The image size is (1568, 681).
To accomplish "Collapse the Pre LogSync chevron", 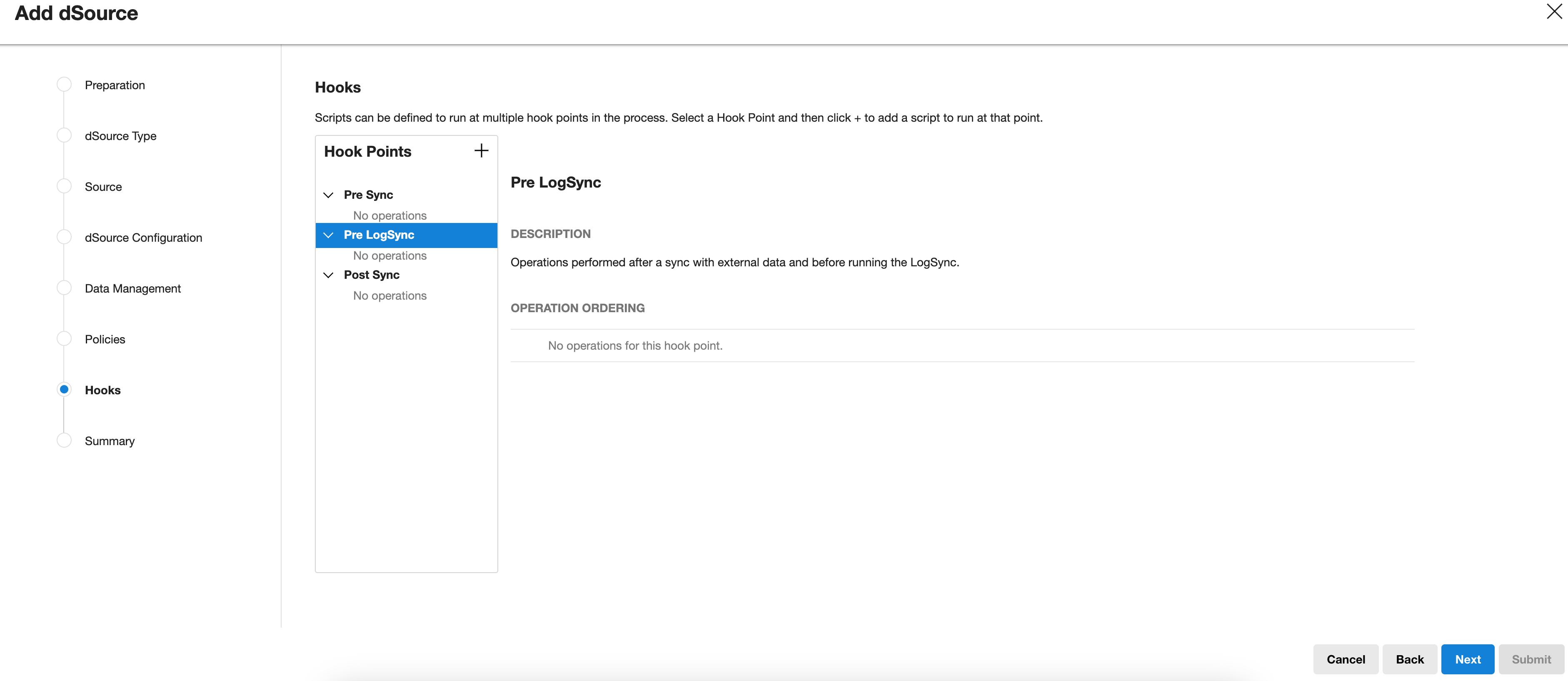I will [x=328, y=235].
